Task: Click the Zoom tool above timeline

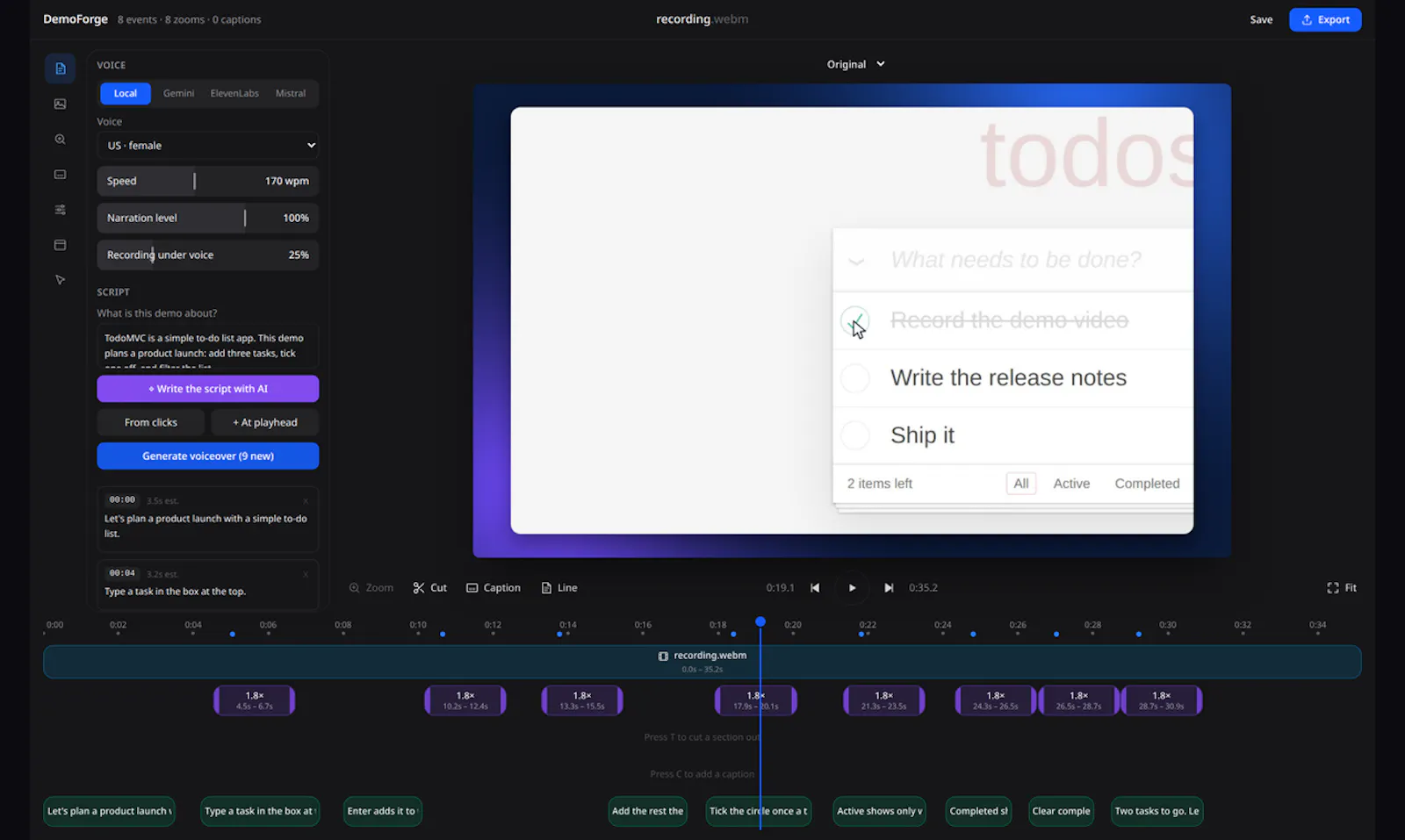Action: pos(371,588)
